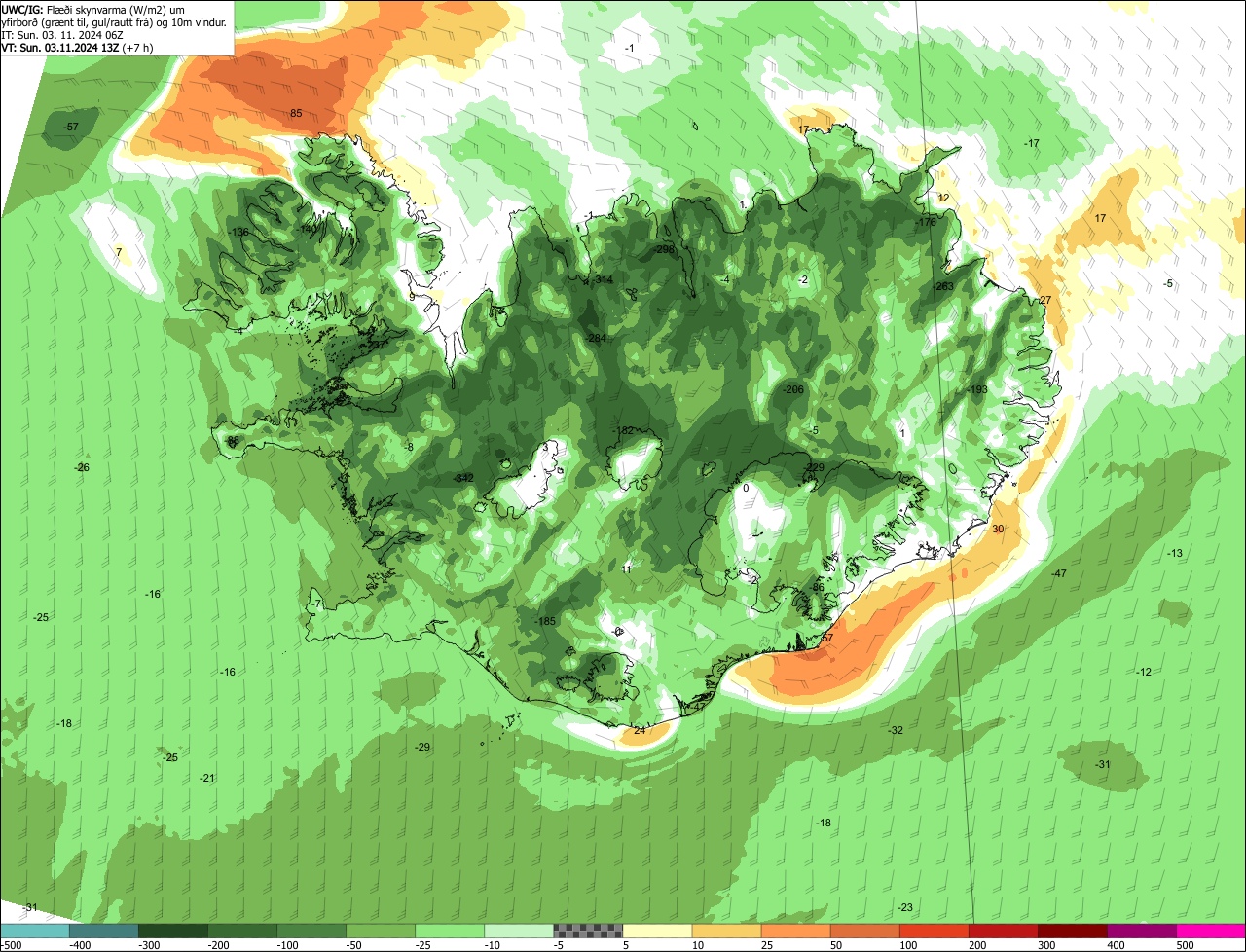Click the flux value '24' off the south coast
The height and width of the screenshot is (952, 1246).
pos(640,731)
